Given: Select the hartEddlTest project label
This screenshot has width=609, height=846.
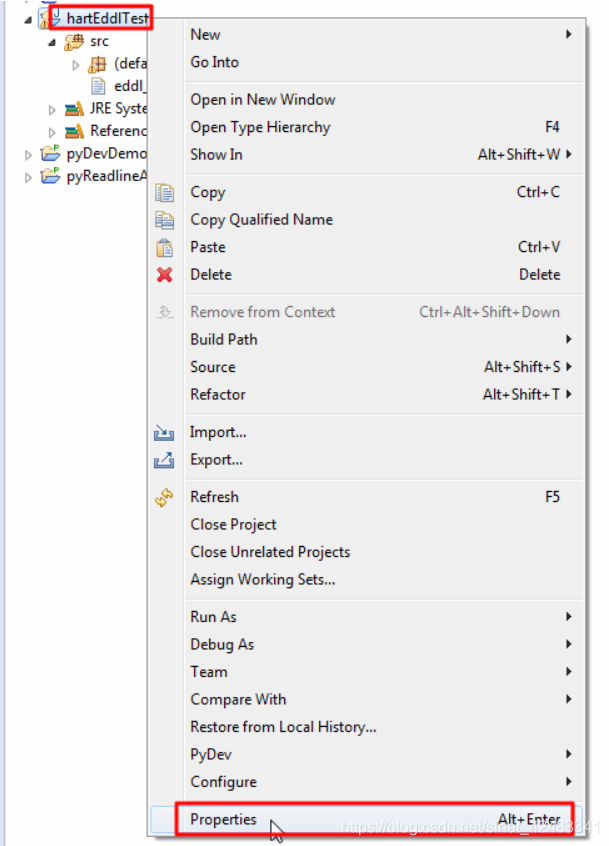Looking at the screenshot, I should tap(107, 18).
